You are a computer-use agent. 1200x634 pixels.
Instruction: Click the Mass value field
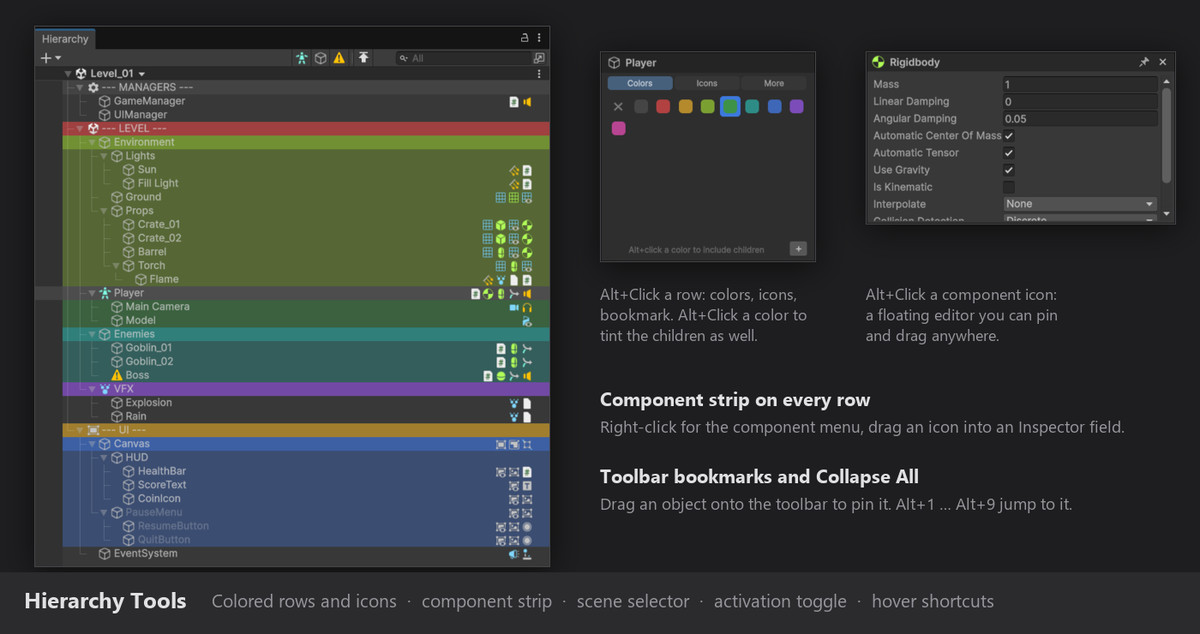click(x=1080, y=85)
